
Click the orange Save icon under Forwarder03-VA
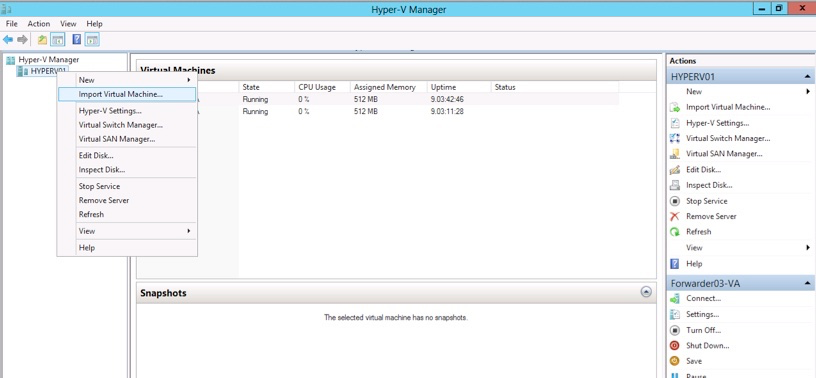click(x=675, y=361)
